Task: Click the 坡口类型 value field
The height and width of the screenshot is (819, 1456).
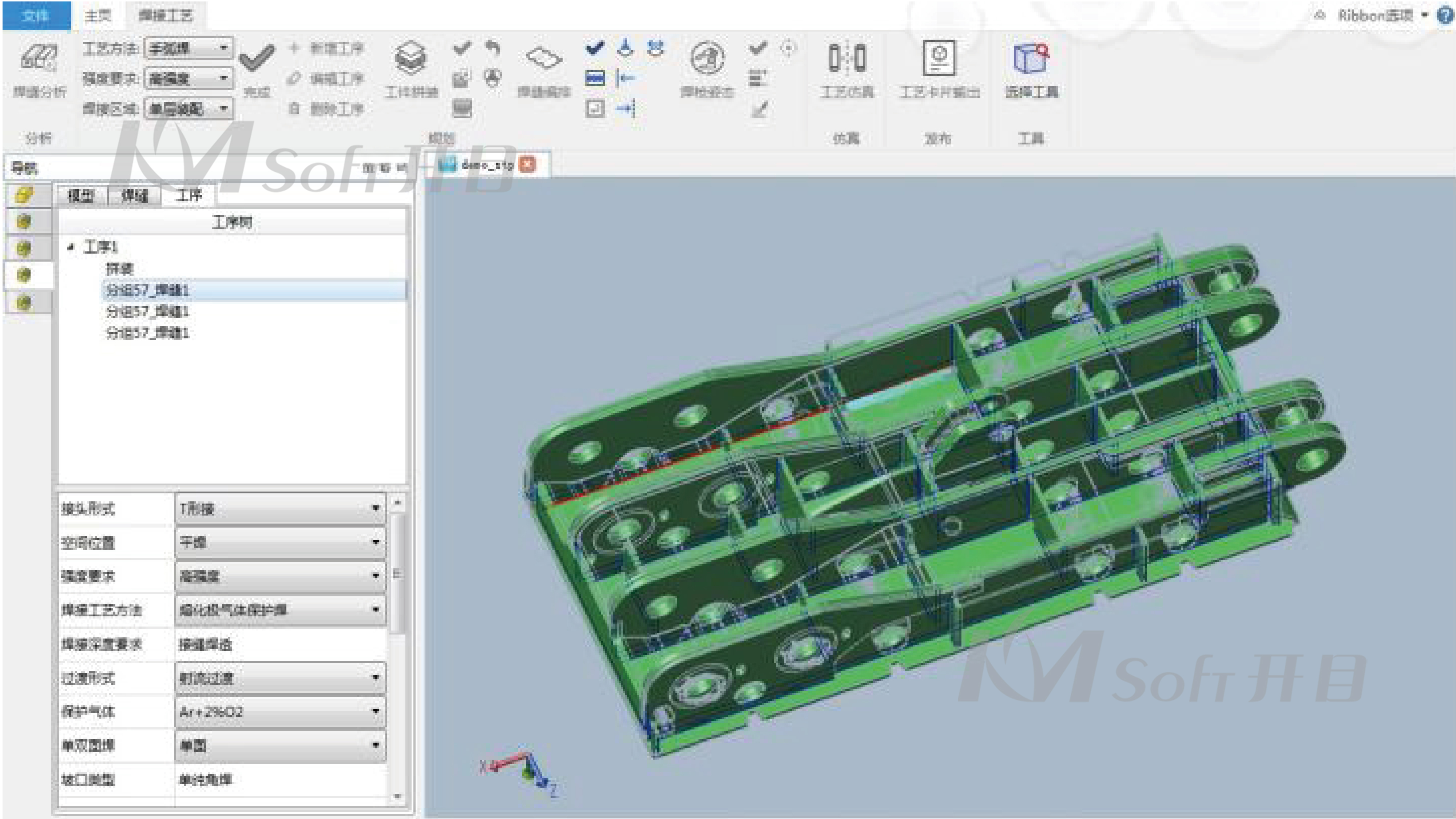Action: (x=280, y=779)
